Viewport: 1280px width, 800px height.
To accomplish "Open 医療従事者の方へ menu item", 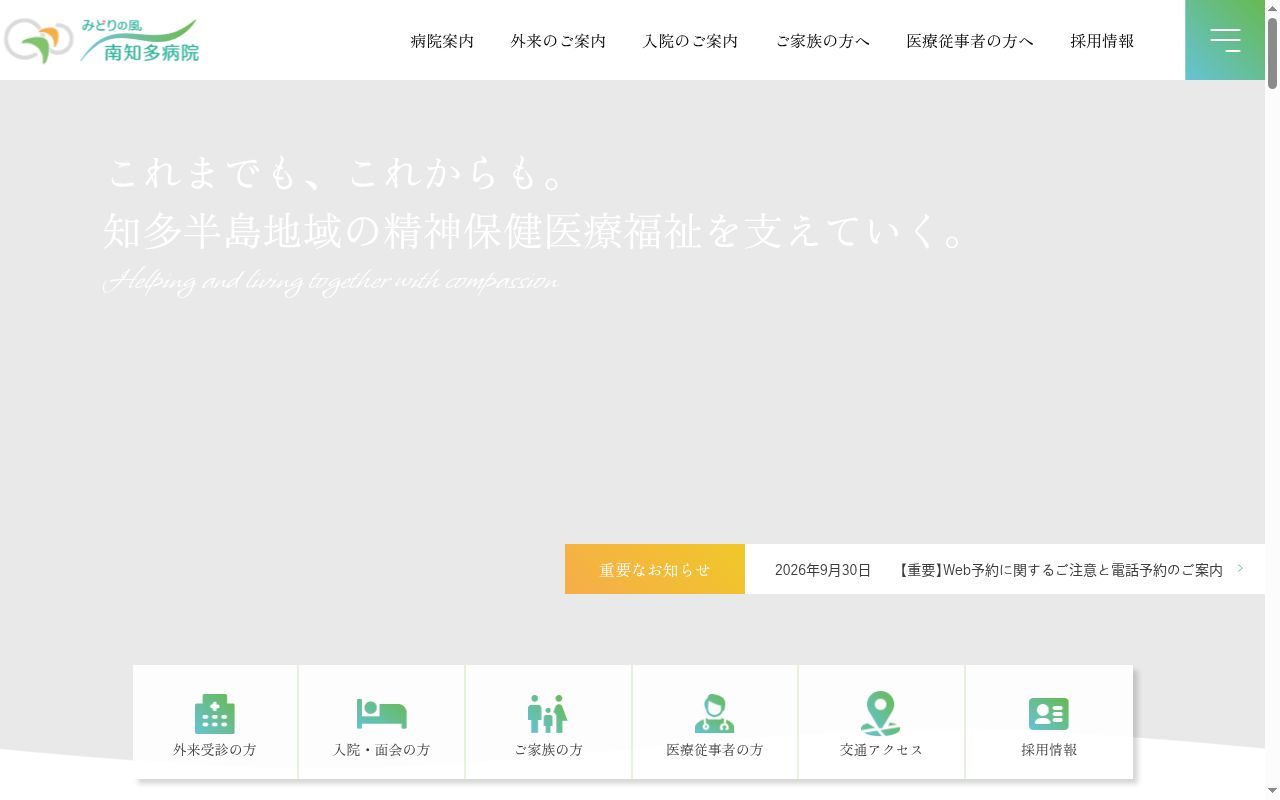I will click(970, 41).
